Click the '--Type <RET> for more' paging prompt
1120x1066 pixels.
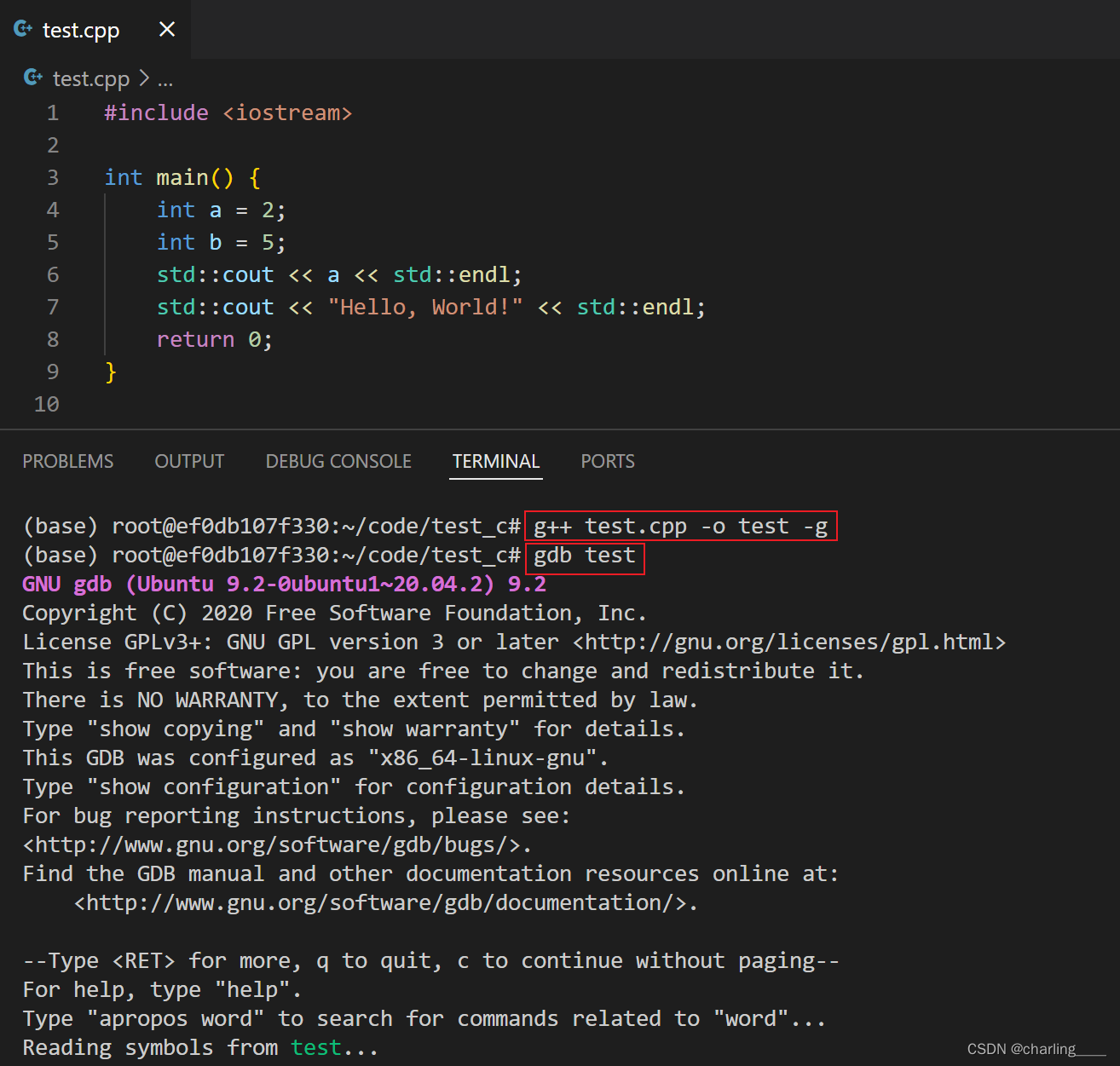click(x=431, y=960)
